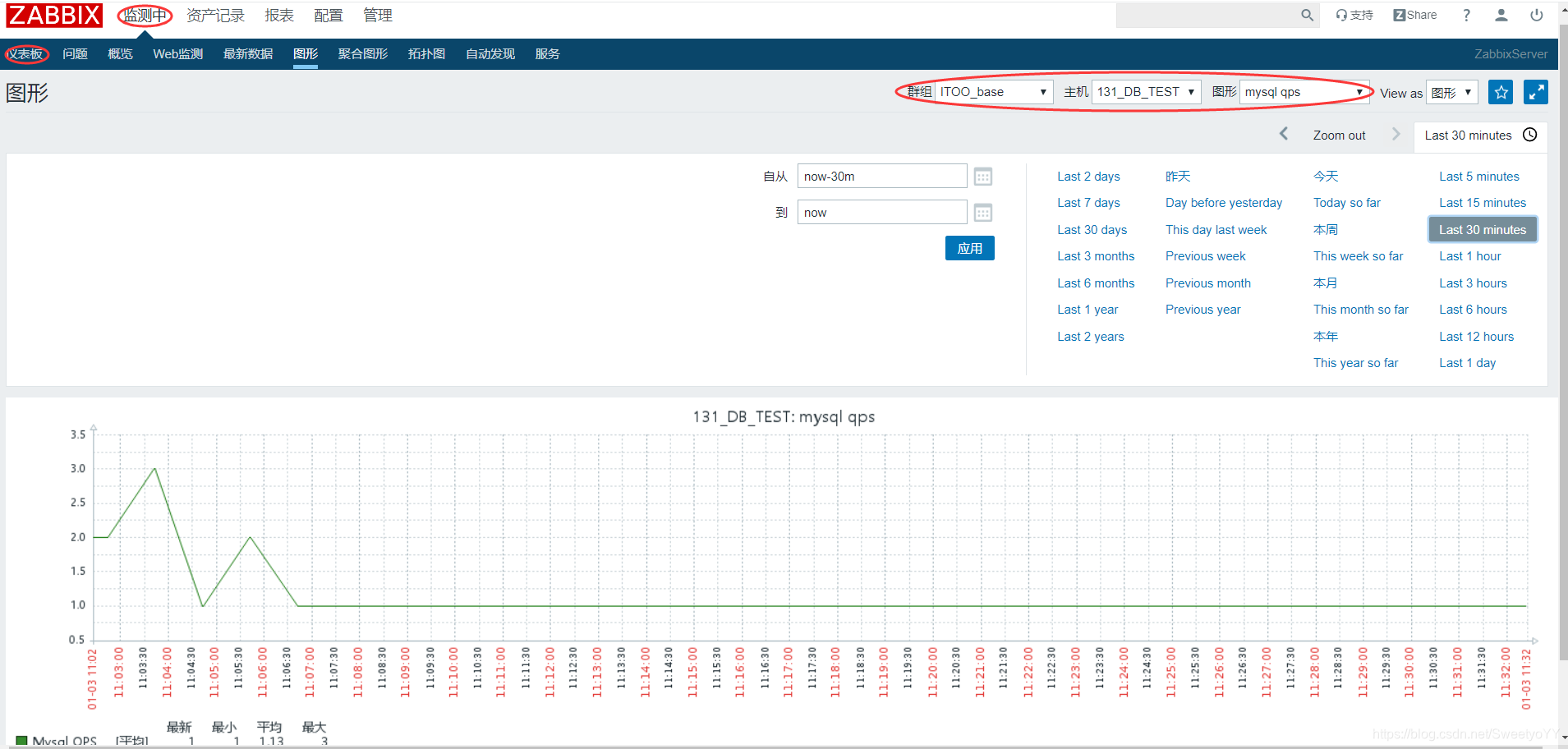1568x749 pixels.
Task: Open the host group dropdown ITOO_base
Action: [x=994, y=92]
